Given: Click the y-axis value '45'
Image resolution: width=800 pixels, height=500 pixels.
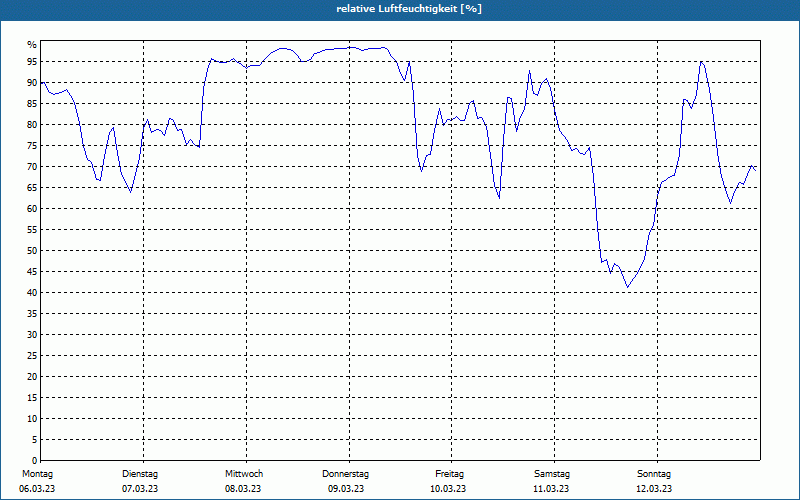Looking at the screenshot, I should coord(32,271).
